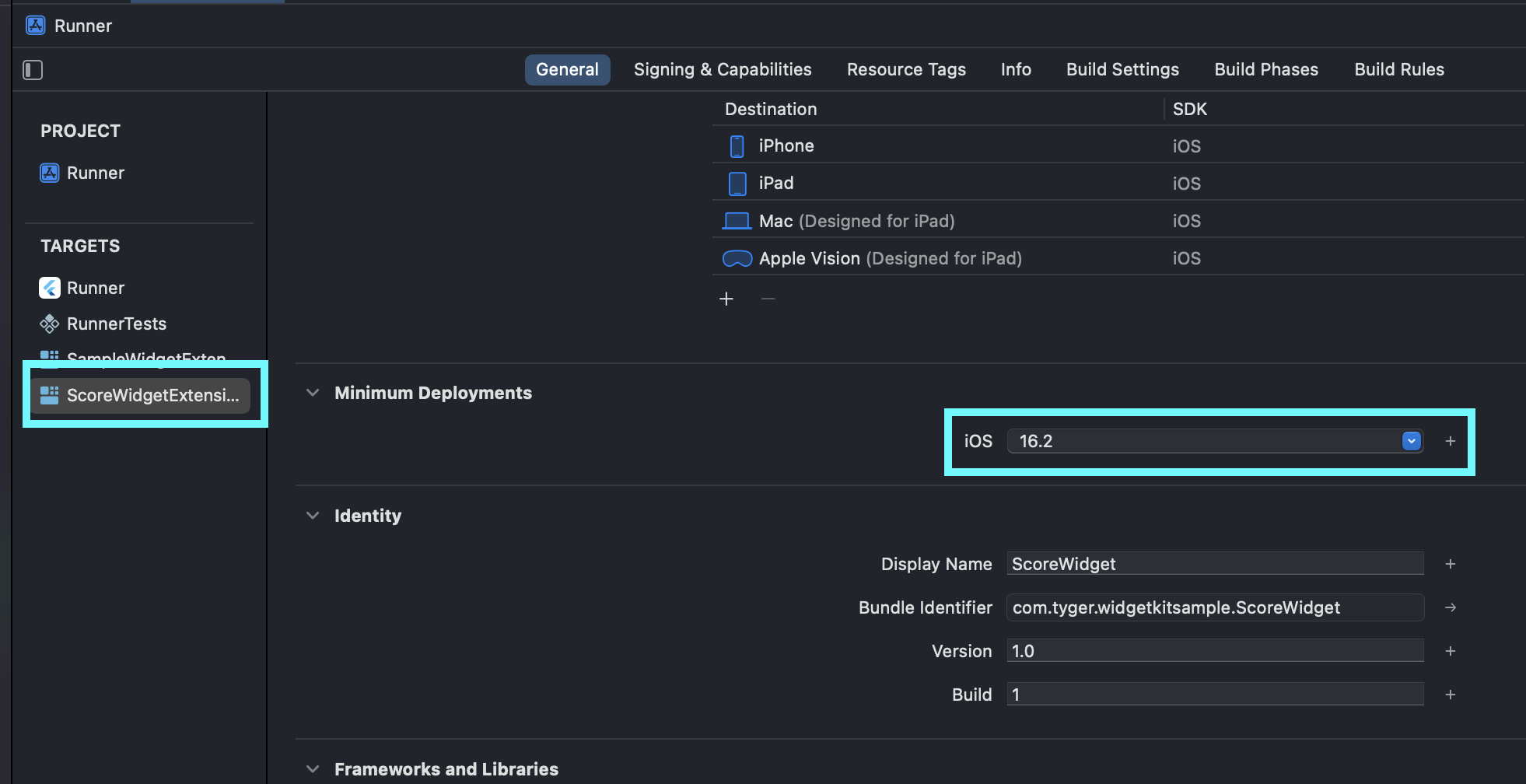Edit the Build number field
This screenshot has height=784, width=1526.
1215,695
